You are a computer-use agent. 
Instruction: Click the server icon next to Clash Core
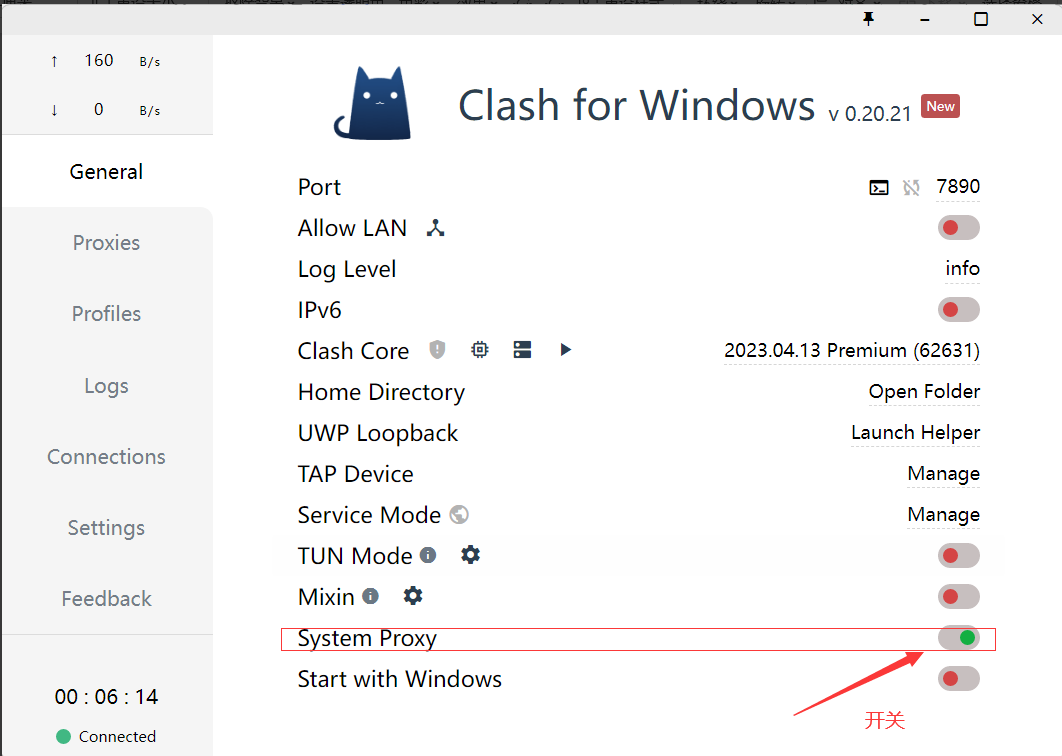[522, 350]
